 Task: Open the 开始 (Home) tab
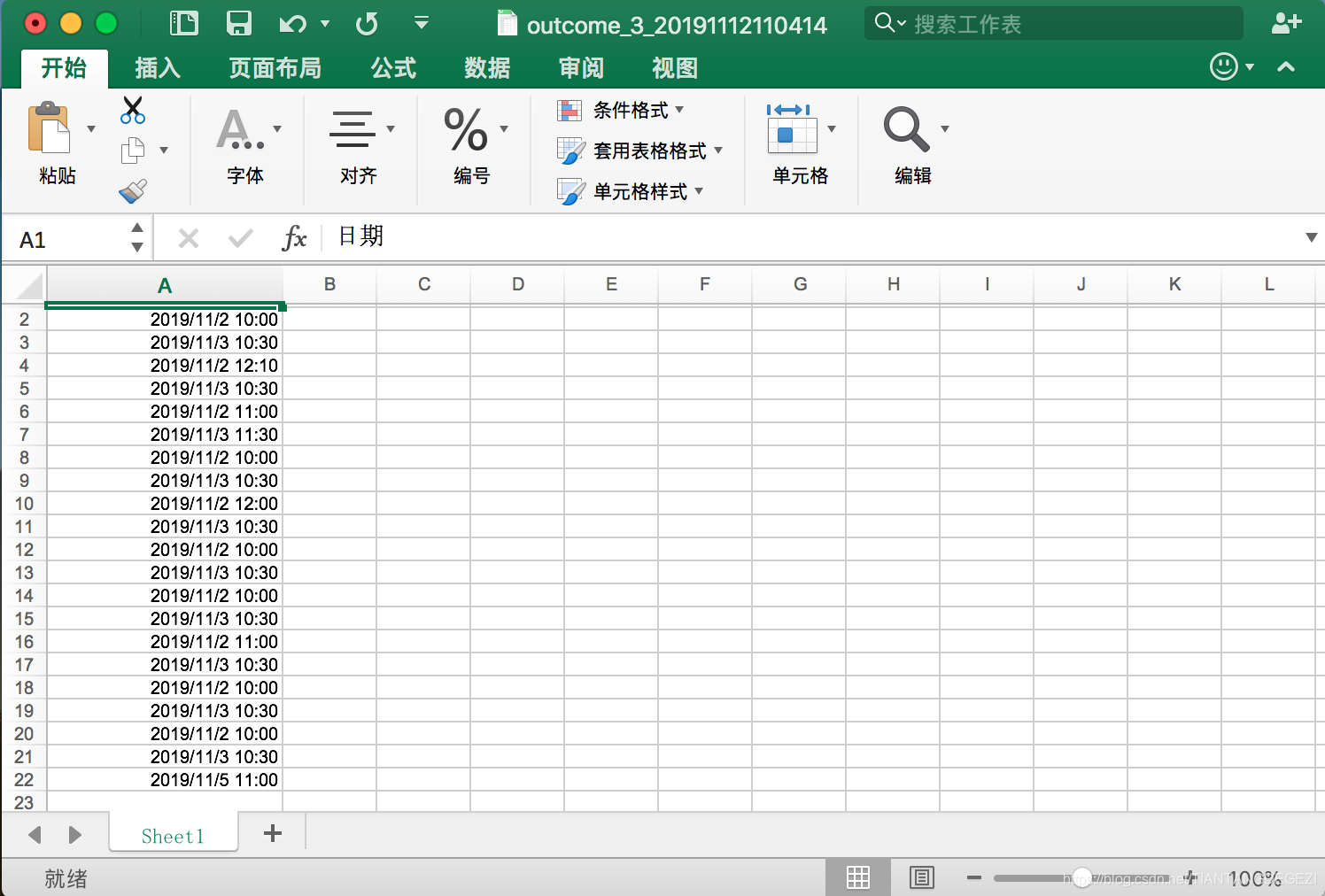click(x=64, y=68)
